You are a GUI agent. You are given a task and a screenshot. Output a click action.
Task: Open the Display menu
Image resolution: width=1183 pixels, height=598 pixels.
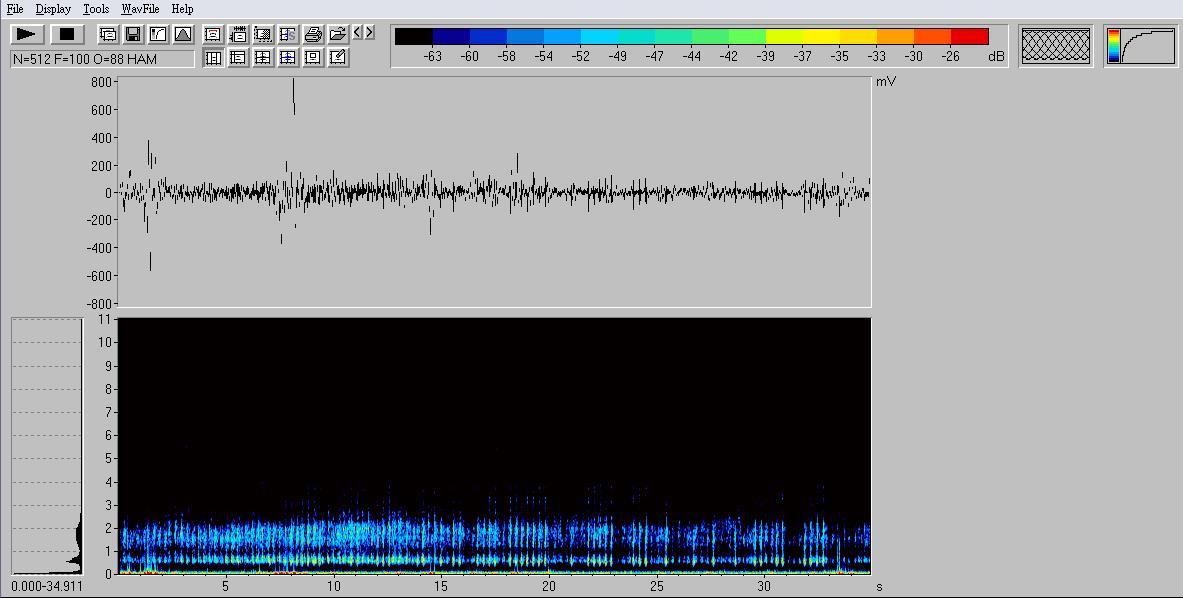pos(53,9)
